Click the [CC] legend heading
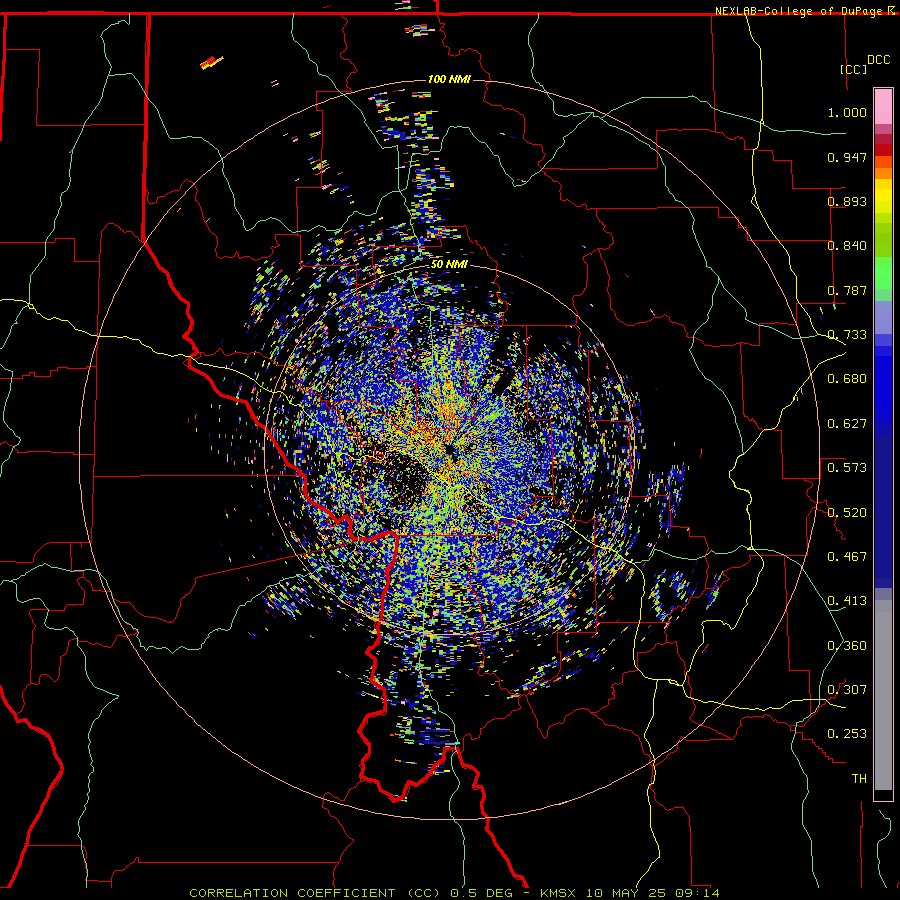 click(x=853, y=69)
